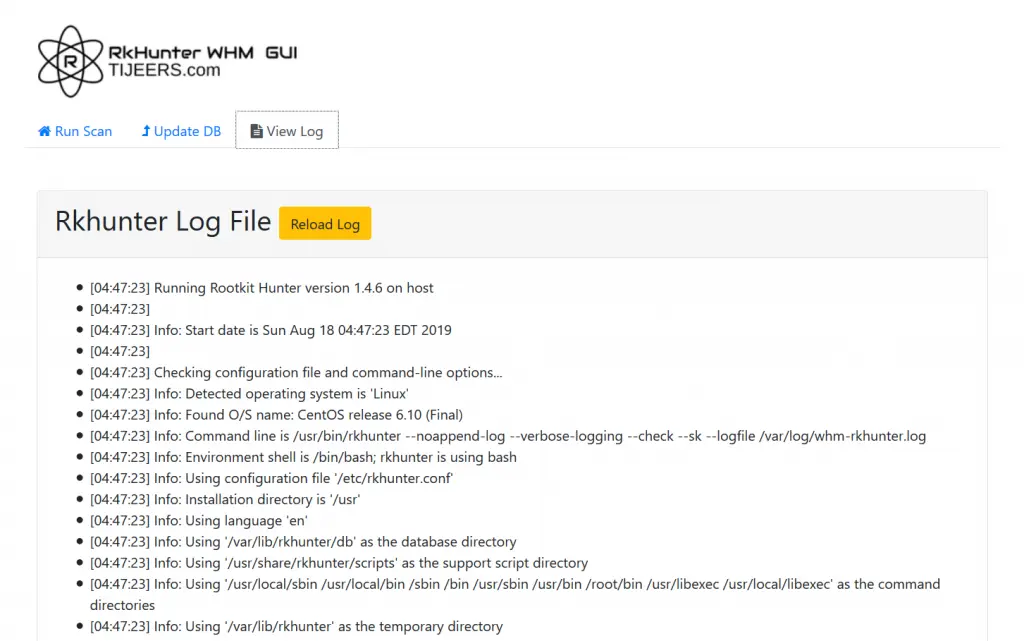The image size is (1024, 641).
Task: Click the RkHunter atom logo icon
Action: click(69, 61)
